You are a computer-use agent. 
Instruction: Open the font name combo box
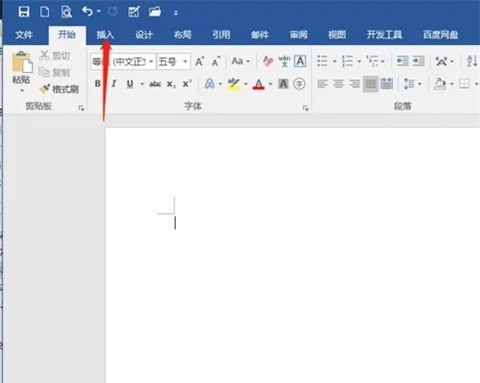123,62
